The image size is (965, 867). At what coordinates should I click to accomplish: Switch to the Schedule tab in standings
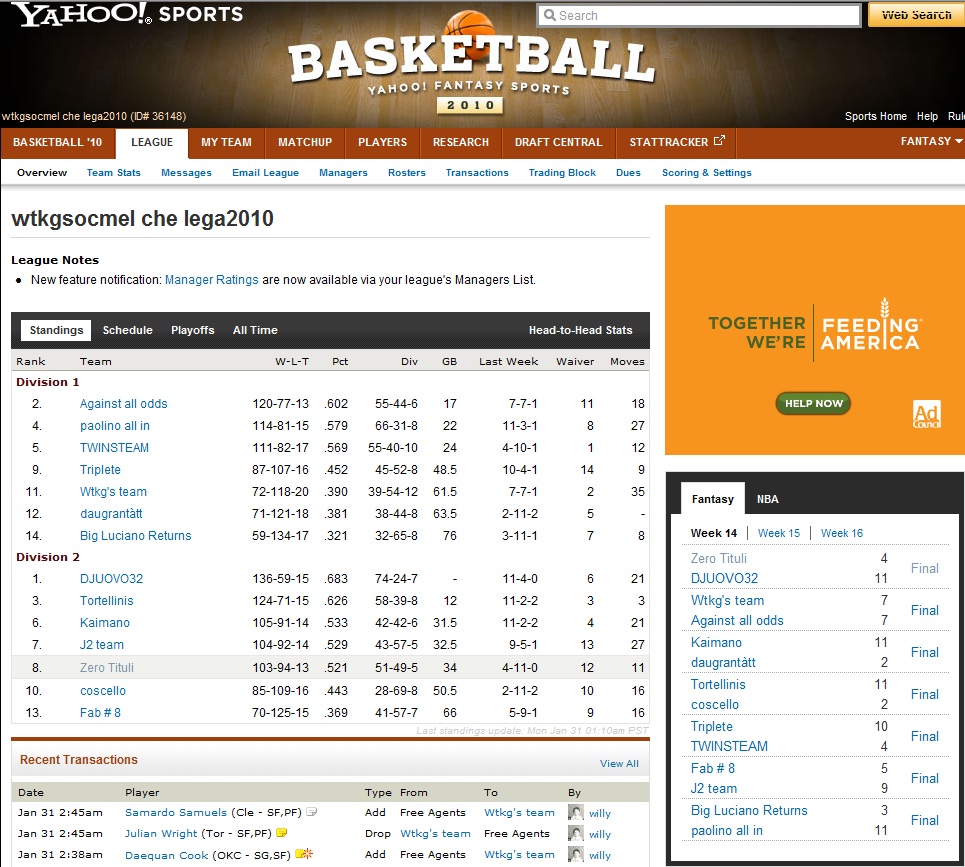tap(128, 330)
